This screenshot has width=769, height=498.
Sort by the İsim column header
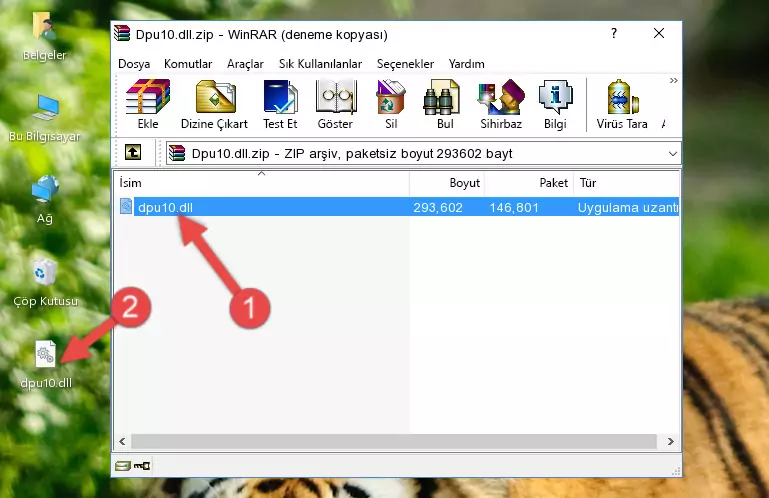262,183
